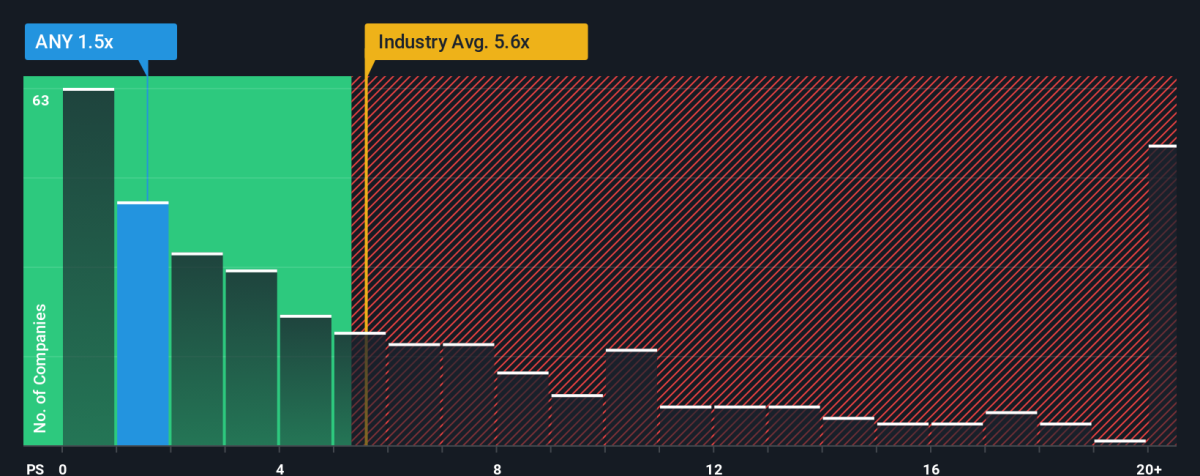The width and height of the screenshot is (1200, 476).
Task: Click the Industry Avg. 5.6x label
Action: click(476, 41)
